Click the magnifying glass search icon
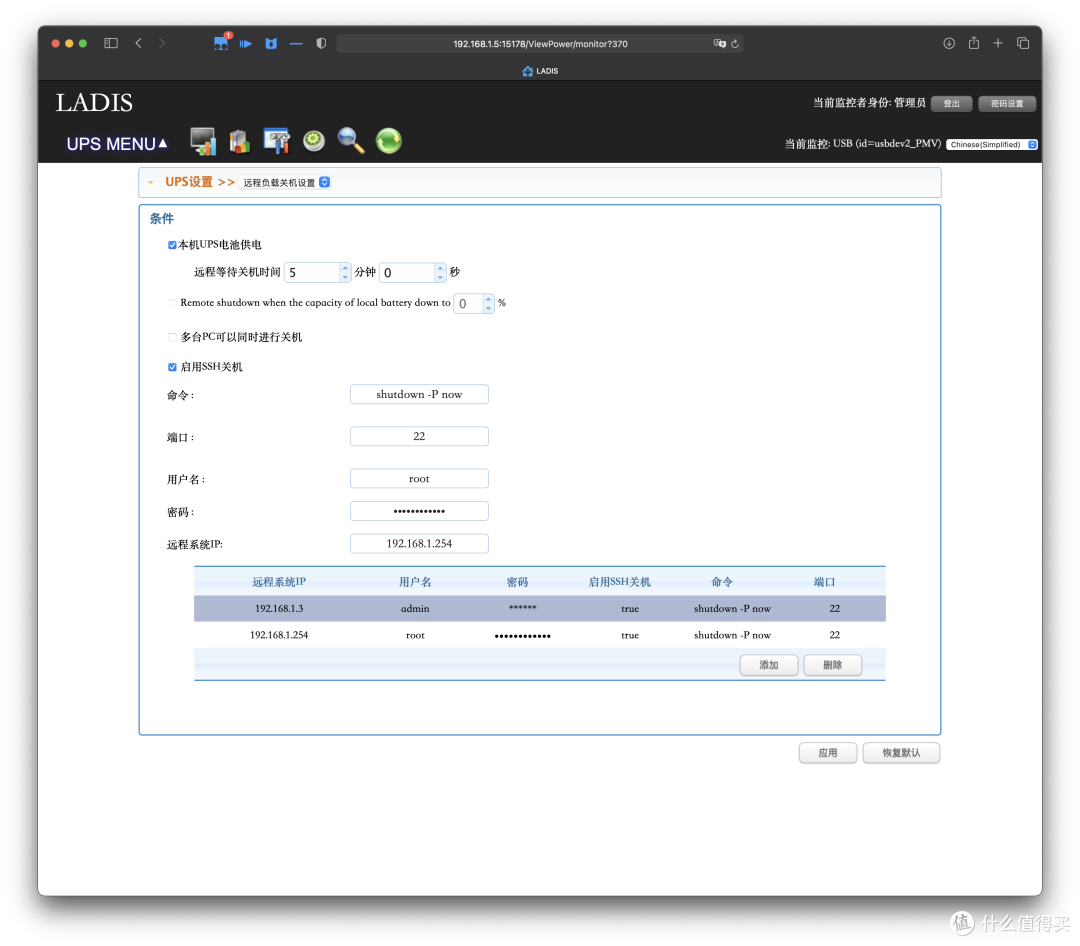Screen dimensions: 1080x946 (x=351, y=141)
